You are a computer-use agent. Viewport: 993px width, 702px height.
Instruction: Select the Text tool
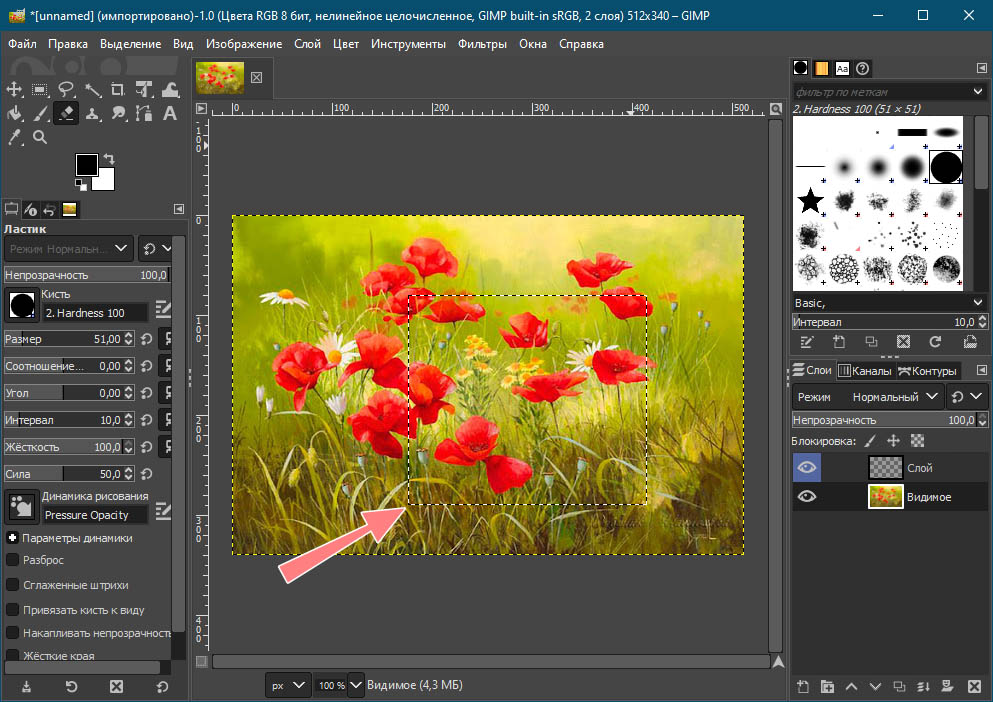tap(170, 113)
